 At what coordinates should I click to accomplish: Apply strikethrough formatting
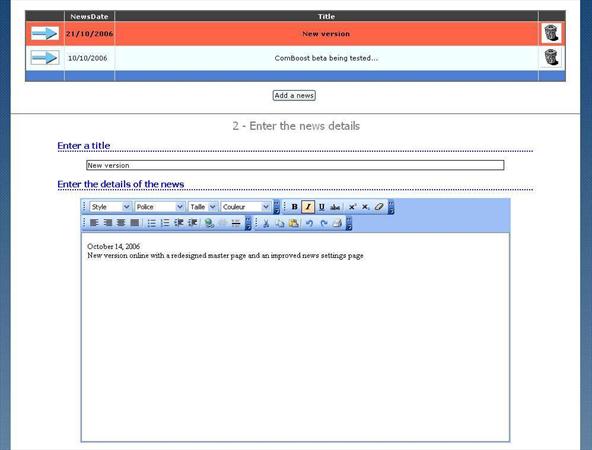point(335,207)
